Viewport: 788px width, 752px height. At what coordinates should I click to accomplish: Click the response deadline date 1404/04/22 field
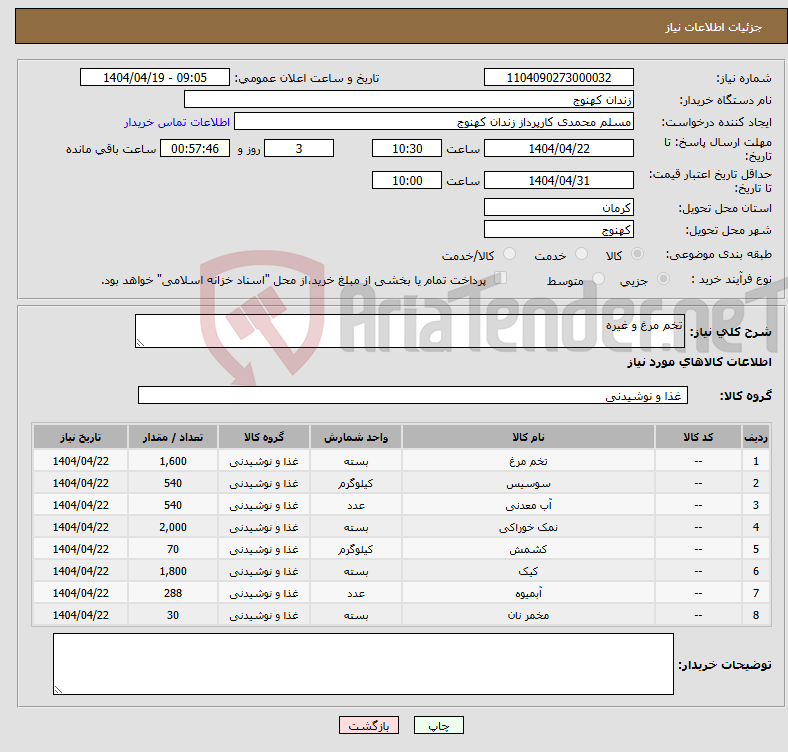[x=558, y=148]
